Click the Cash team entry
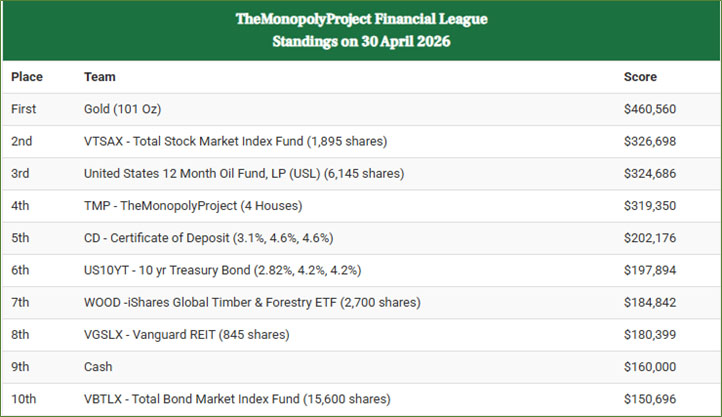The width and height of the screenshot is (722, 417). pyautogui.click(x=98, y=367)
